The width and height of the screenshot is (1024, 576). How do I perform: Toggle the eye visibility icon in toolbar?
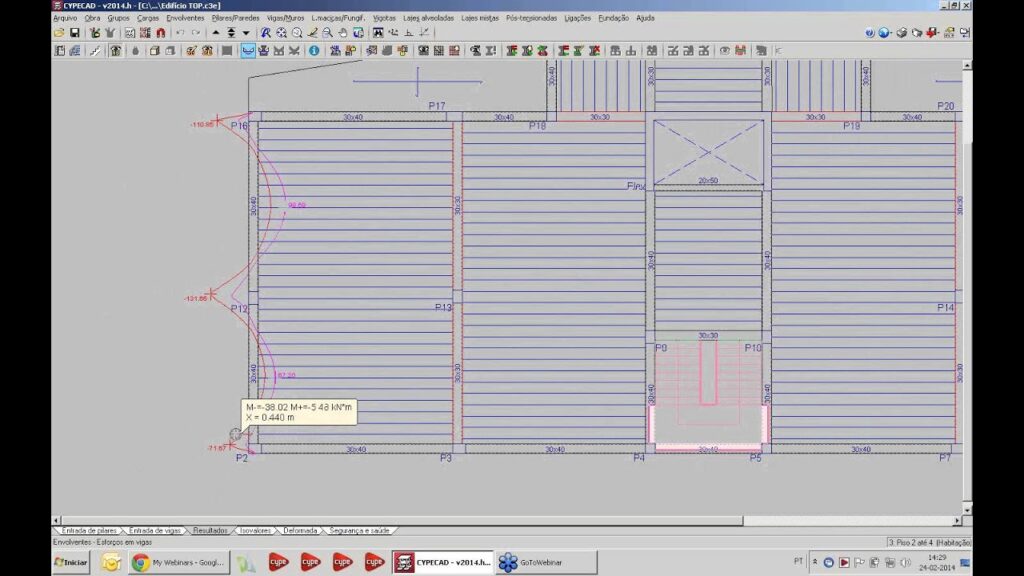(x=725, y=50)
